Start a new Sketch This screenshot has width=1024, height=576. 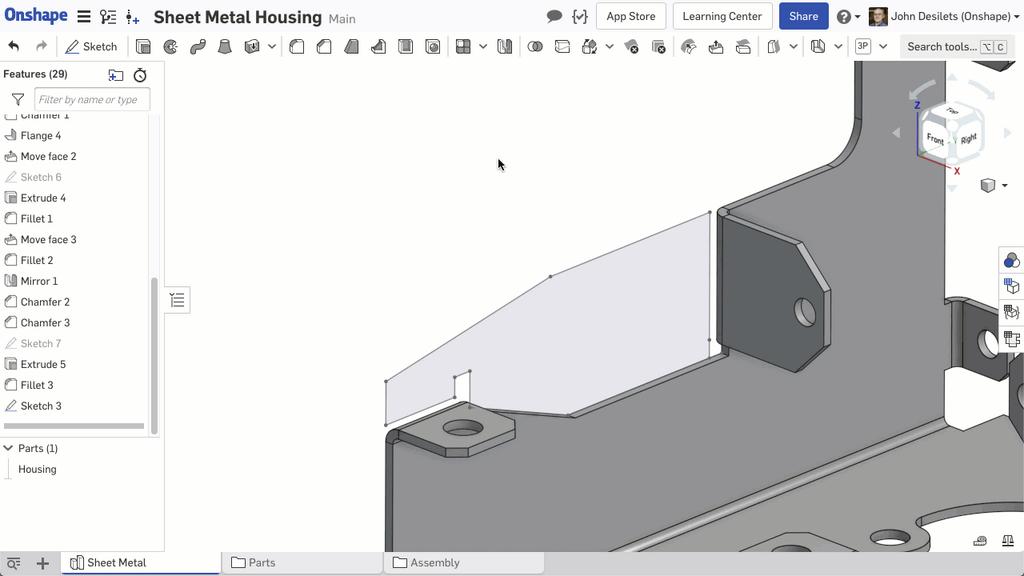point(91,46)
